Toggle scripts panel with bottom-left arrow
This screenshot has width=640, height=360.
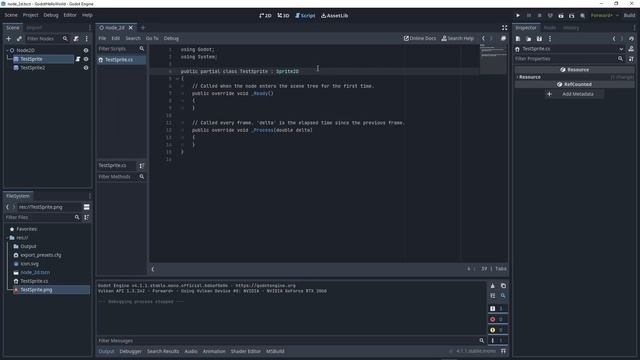153,269
